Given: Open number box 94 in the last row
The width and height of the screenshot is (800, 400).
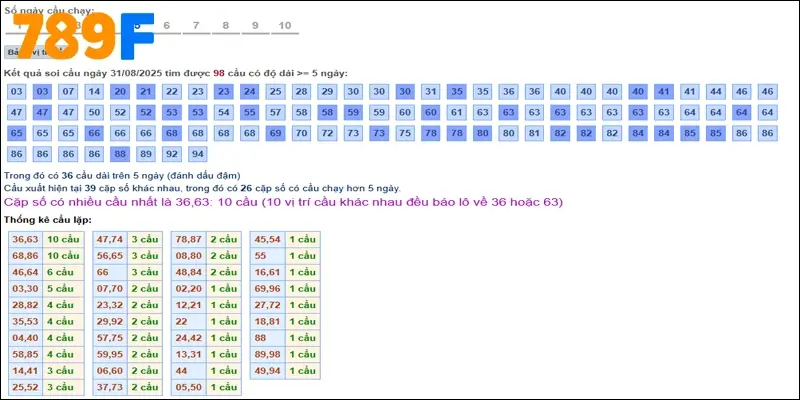Looking at the screenshot, I should point(198,154).
